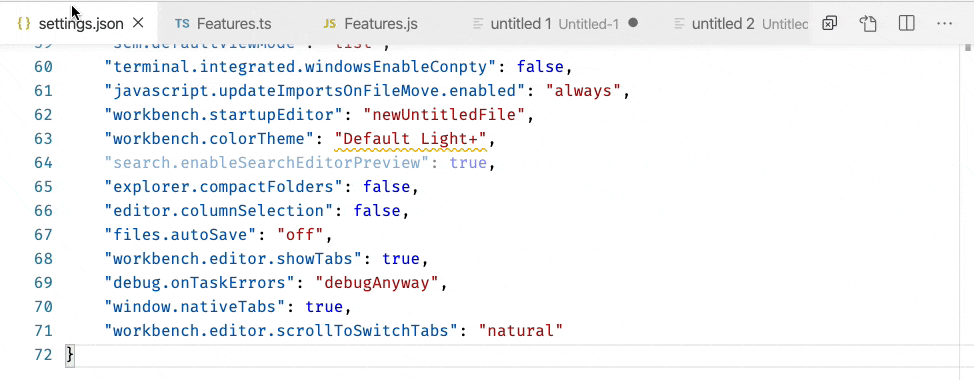Click line number 72 in the gutter
Screen dimensions: 974x380
click(43, 355)
